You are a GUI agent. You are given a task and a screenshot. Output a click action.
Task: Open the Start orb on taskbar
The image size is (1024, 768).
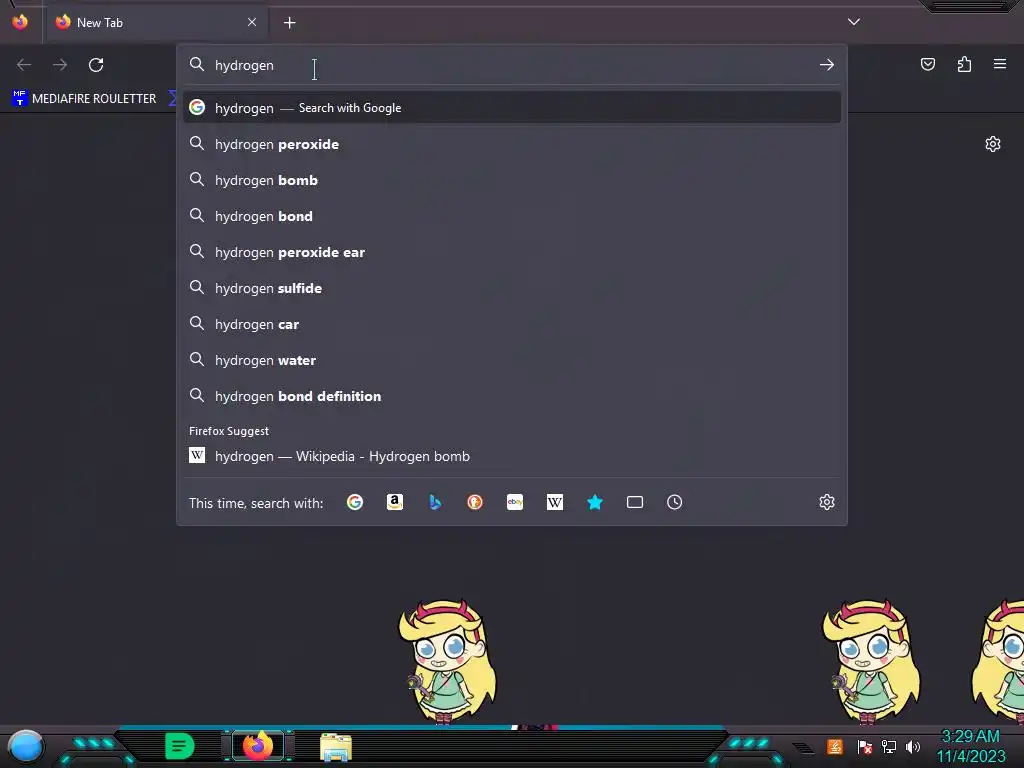[x=26, y=746]
